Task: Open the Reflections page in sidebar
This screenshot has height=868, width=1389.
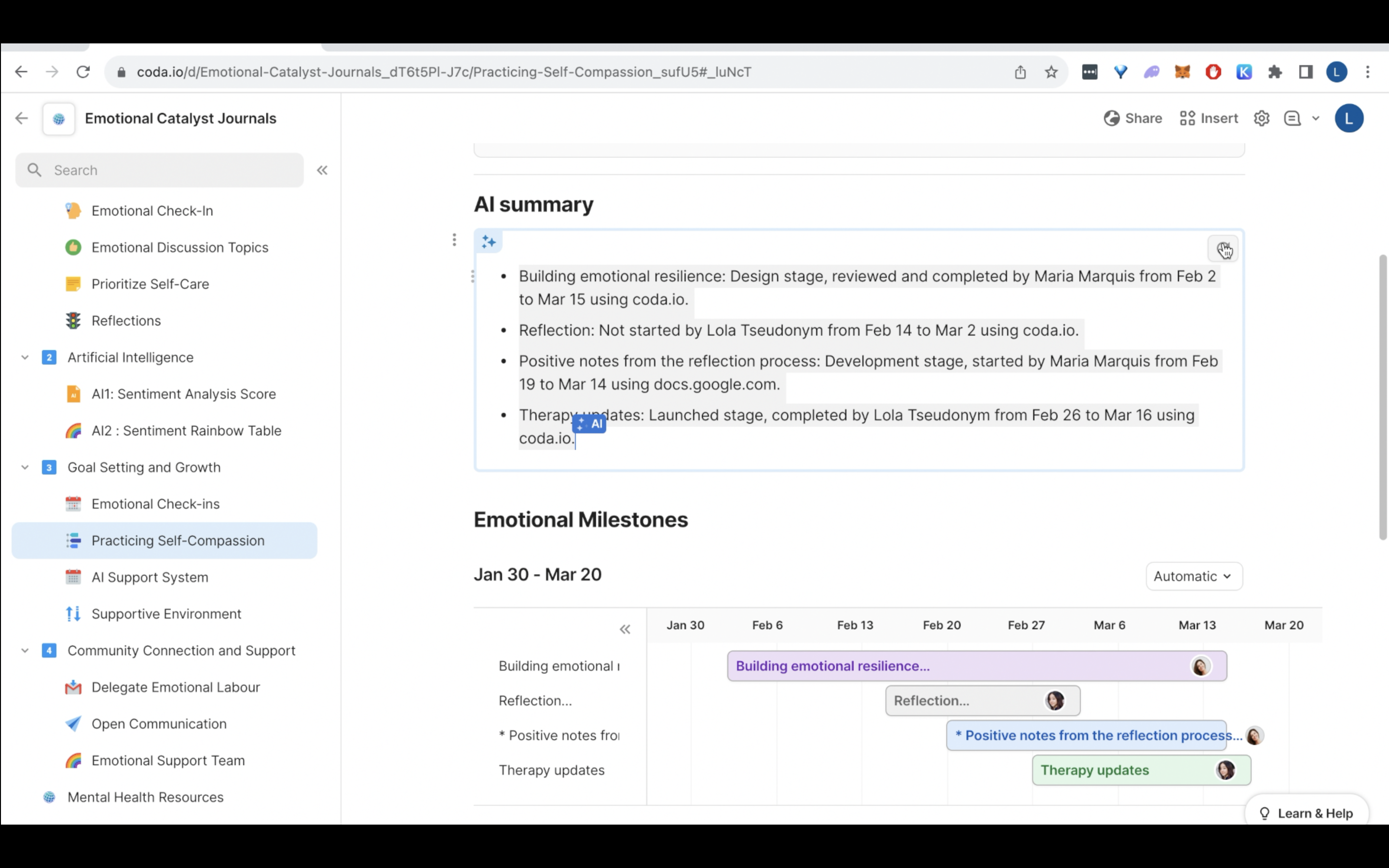Action: pos(126,321)
